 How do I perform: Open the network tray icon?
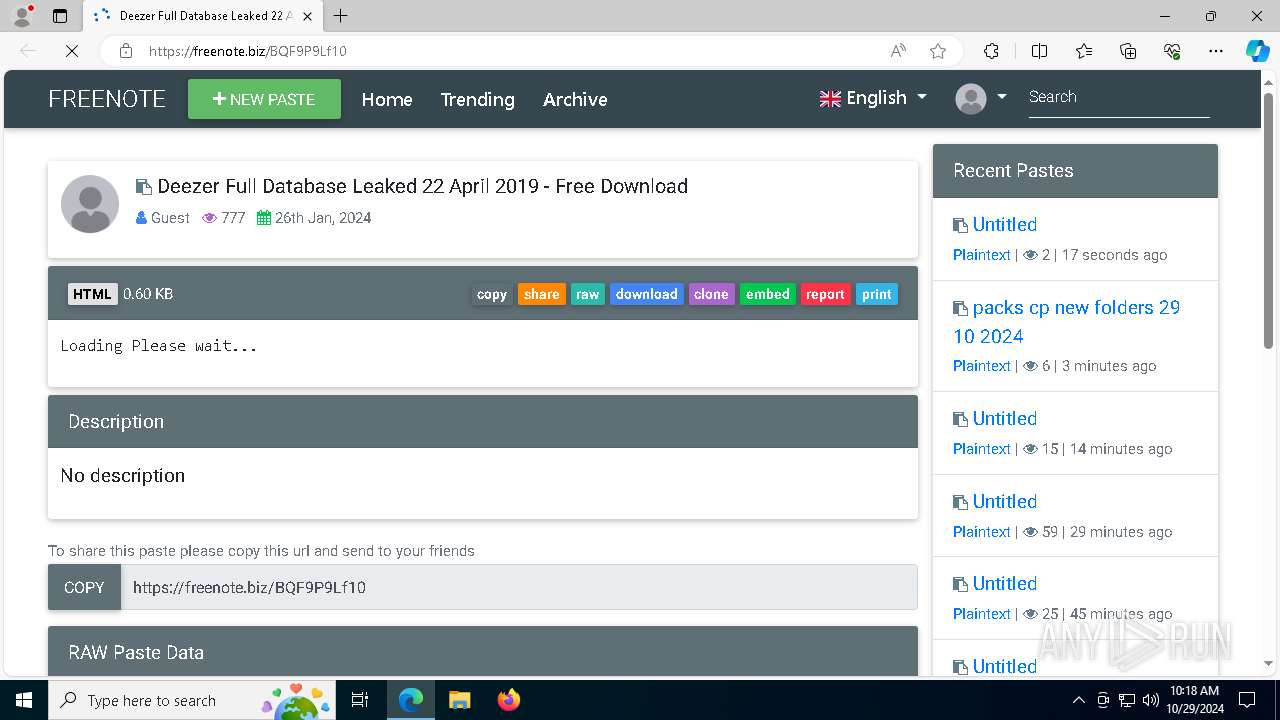(x=1127, y=700)
